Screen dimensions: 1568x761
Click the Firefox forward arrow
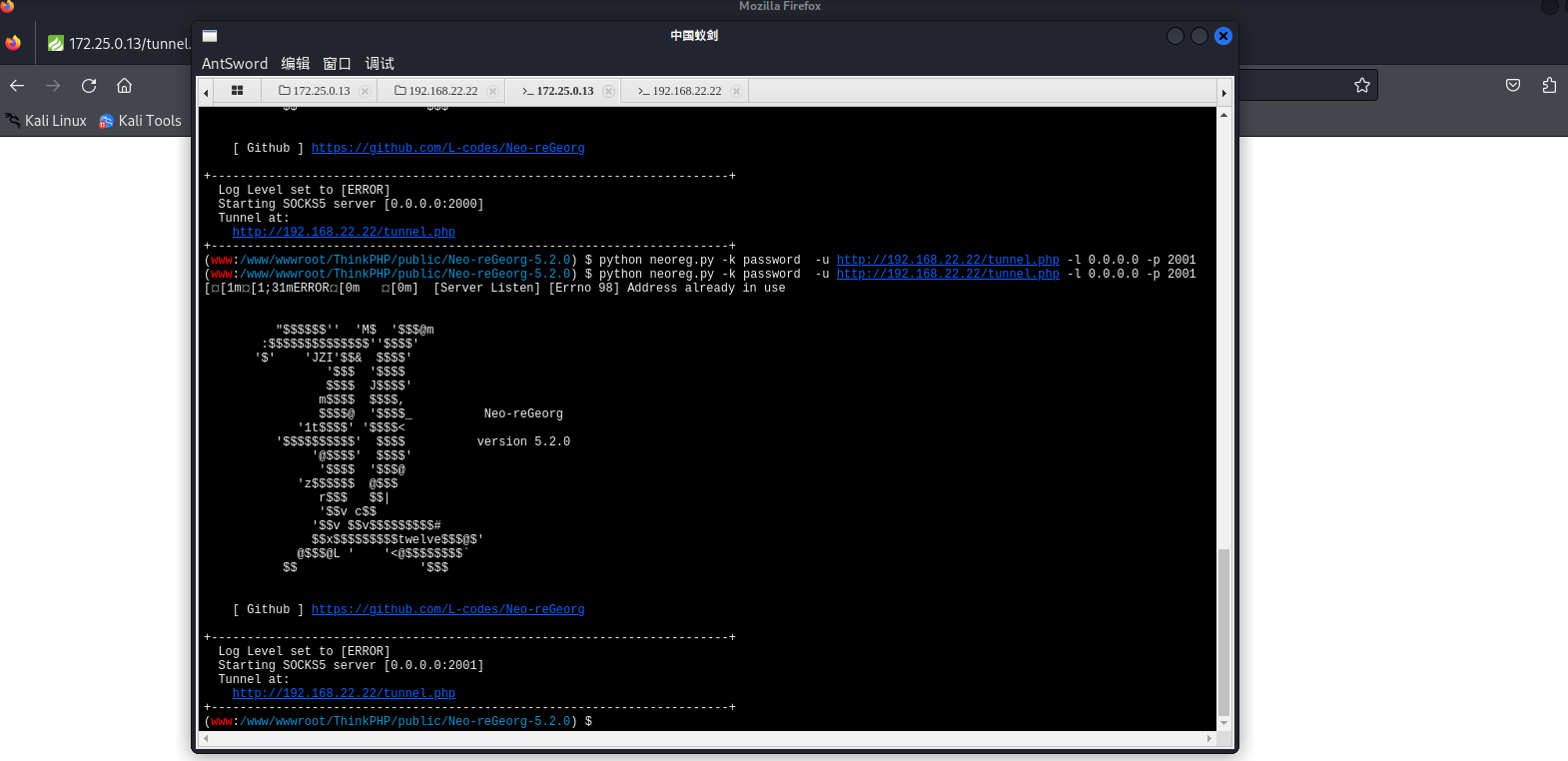[53, 86]
